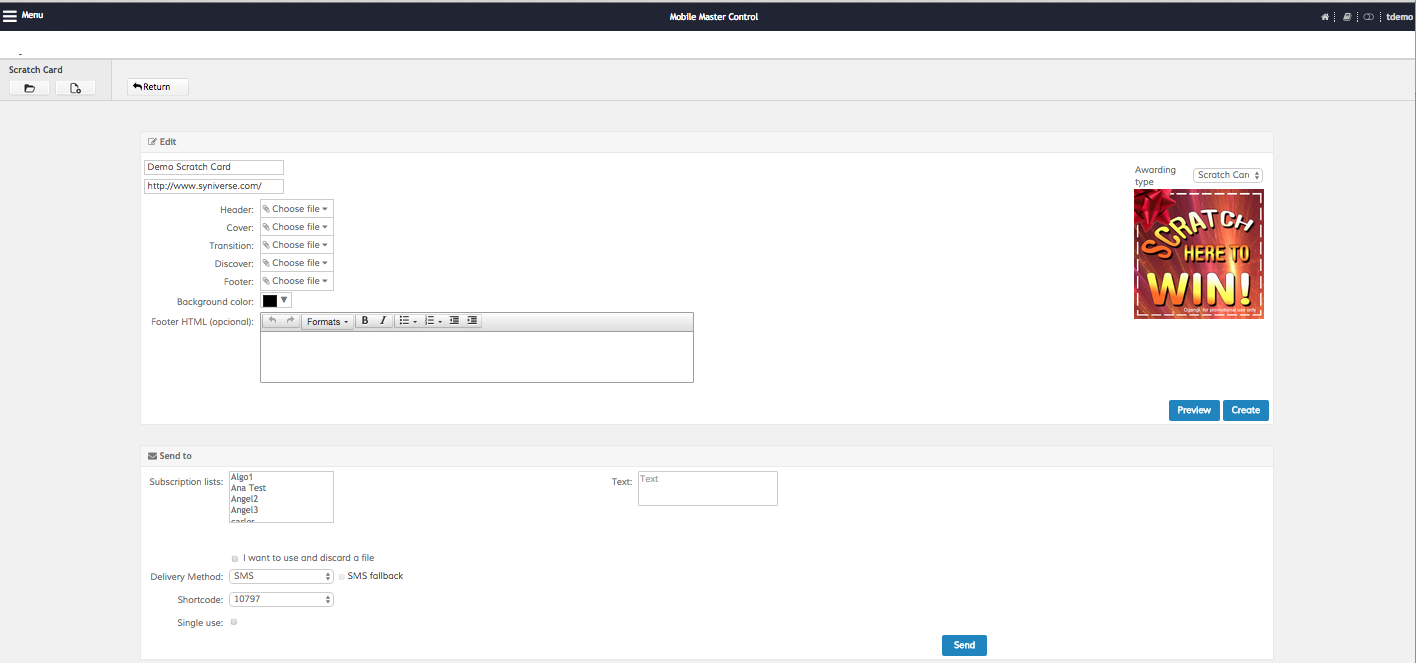Undo in the Footer HTML editor

272,321
